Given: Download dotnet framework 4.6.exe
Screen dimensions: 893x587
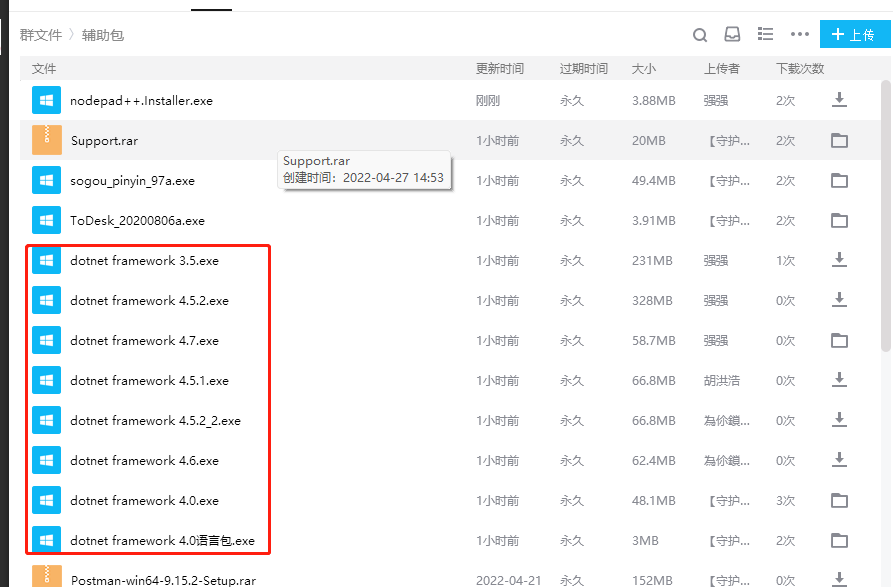Looking at the screenshot, I should click(839, 460).
